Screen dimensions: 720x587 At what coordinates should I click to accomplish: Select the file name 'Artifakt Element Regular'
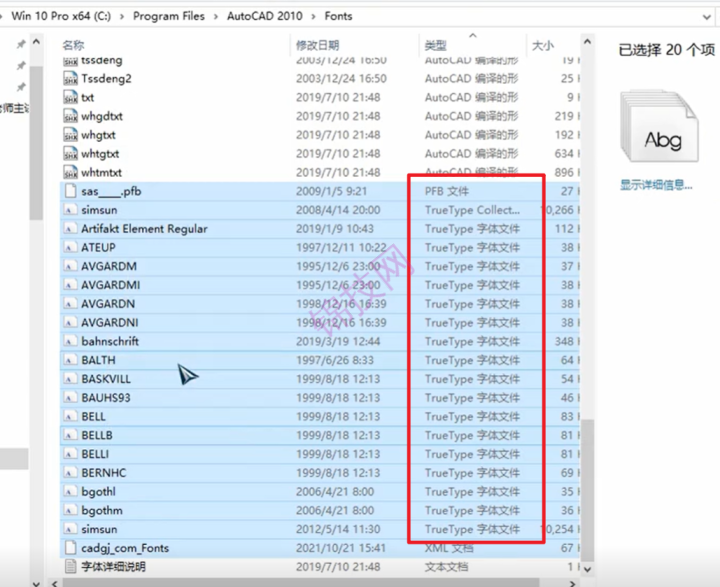144,229
